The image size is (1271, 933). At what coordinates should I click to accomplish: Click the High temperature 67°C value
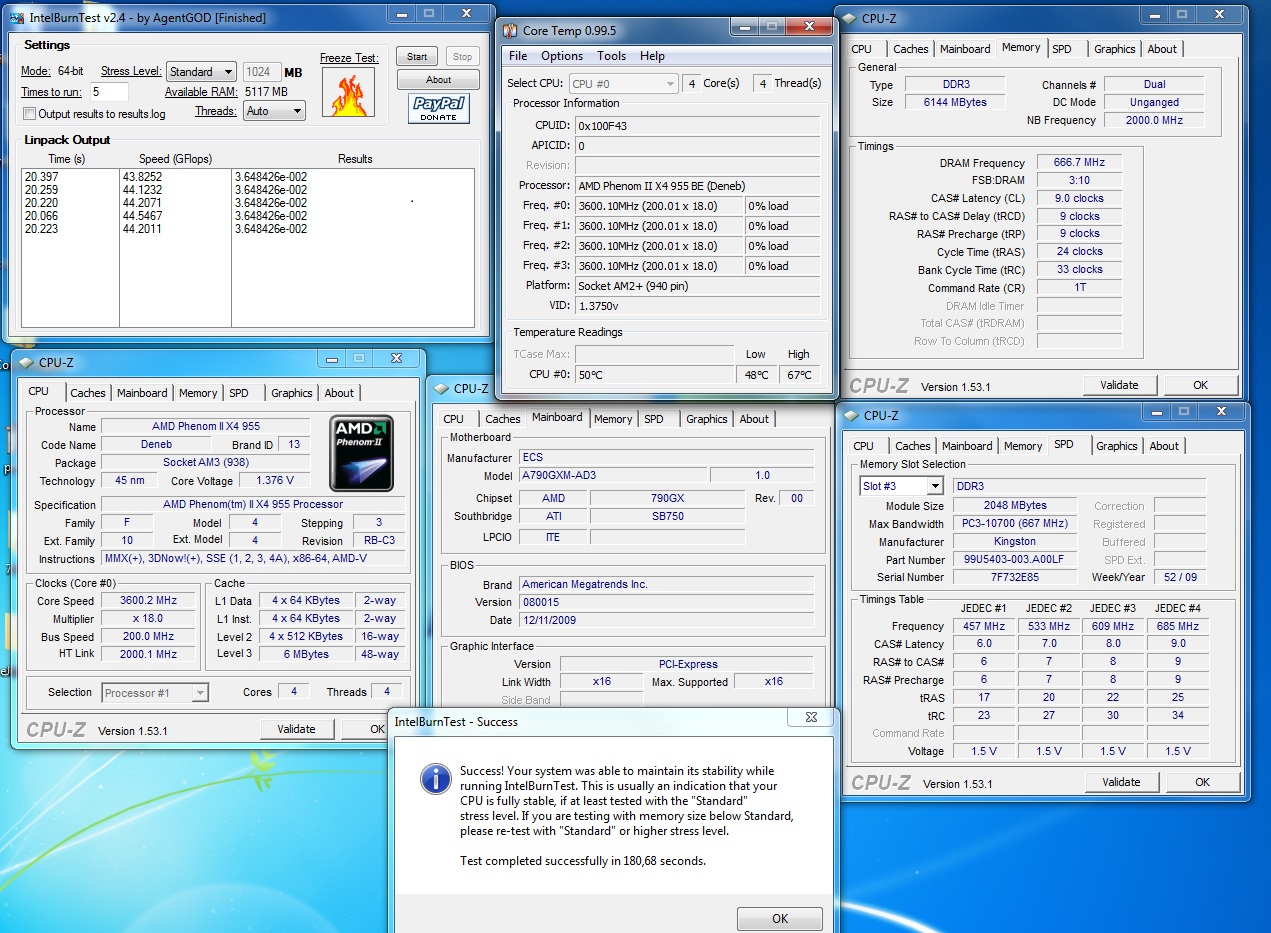point(799,374)
